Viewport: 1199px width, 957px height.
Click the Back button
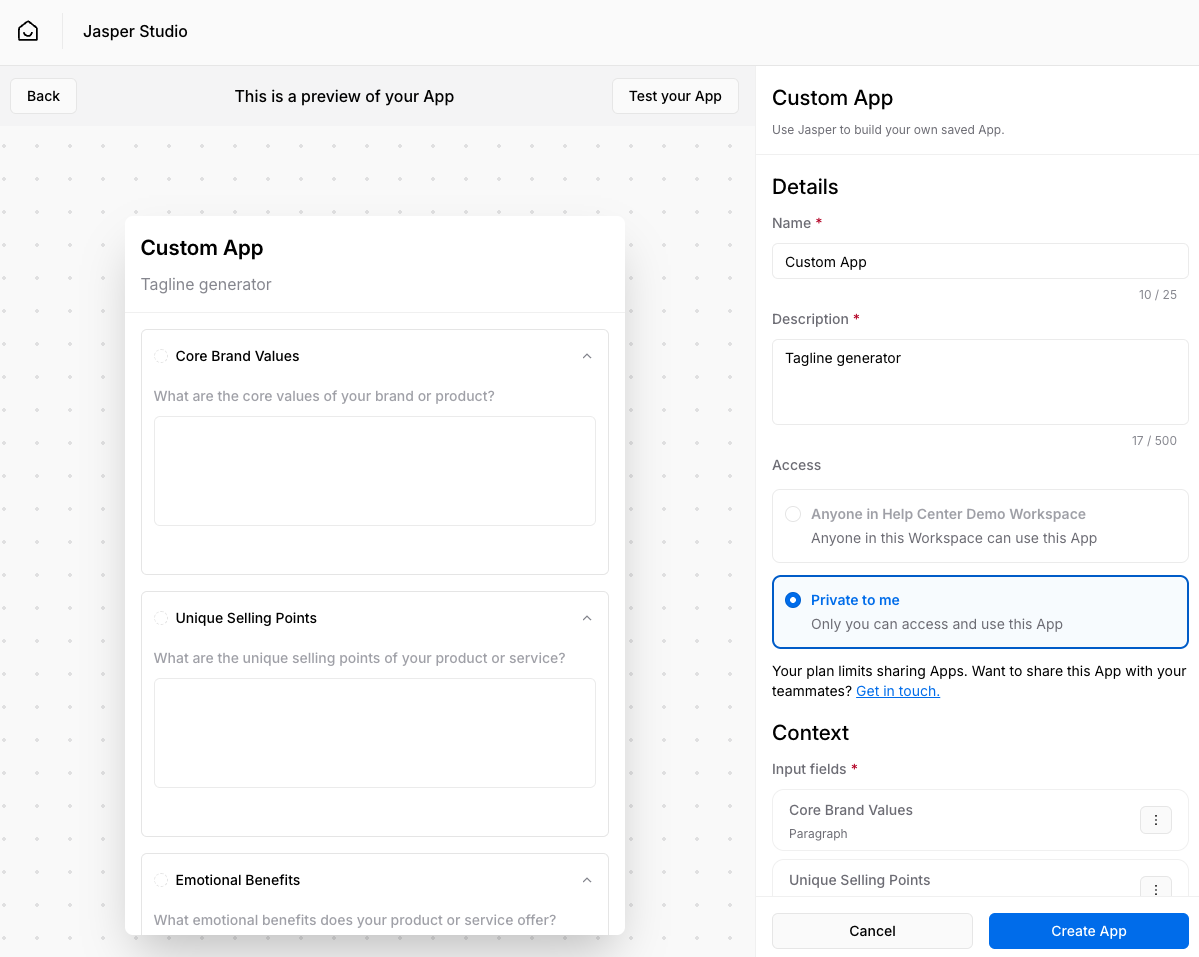pyautogui.click(x=43, y=96)
